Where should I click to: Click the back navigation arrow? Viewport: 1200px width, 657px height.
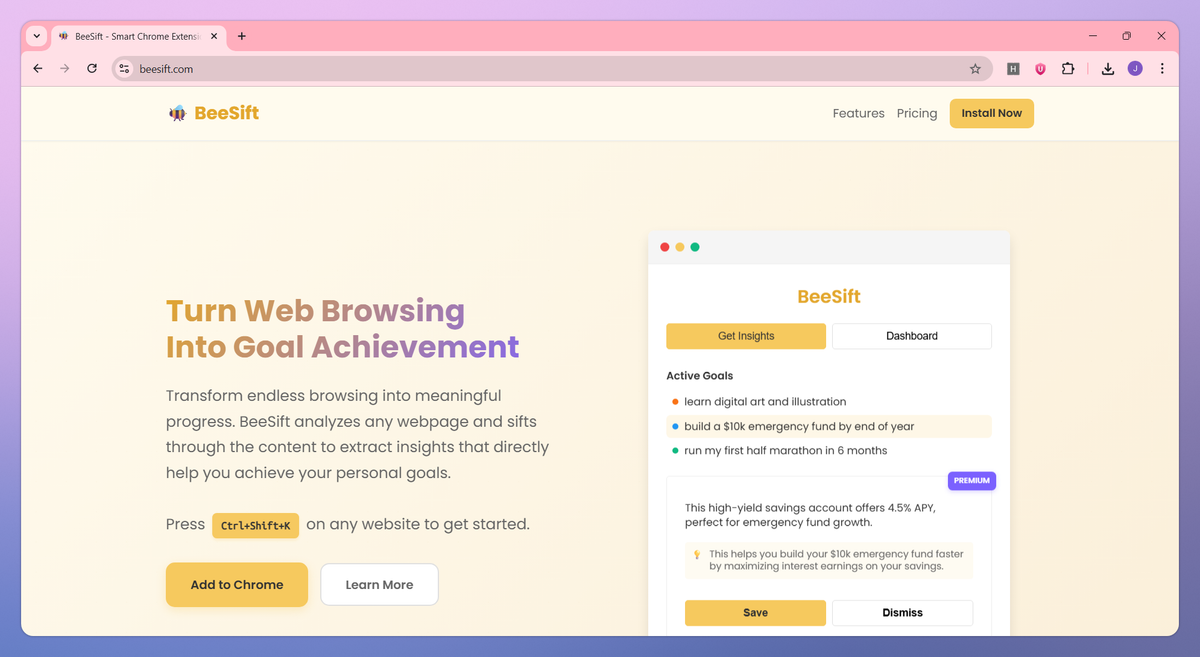click(x=38, y=69)
